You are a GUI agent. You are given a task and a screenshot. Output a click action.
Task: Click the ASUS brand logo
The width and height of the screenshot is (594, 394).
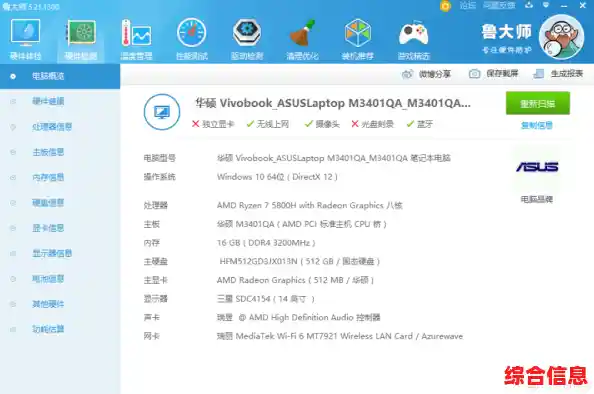click(537, 167)
